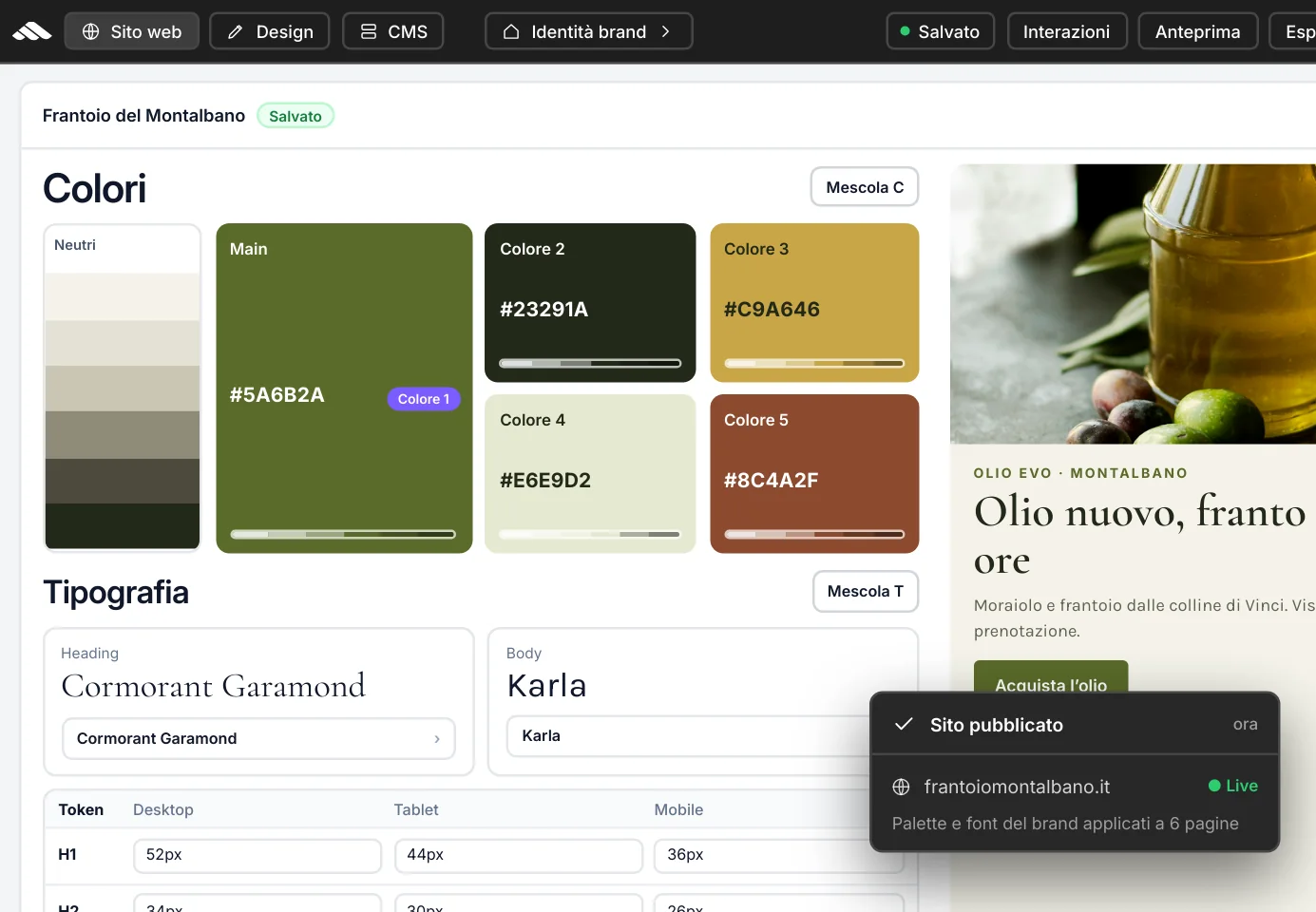The width and height of the screenshot is (1316, 912).
Task: Click the Desktop column header
Action: (x=163, y=809)
